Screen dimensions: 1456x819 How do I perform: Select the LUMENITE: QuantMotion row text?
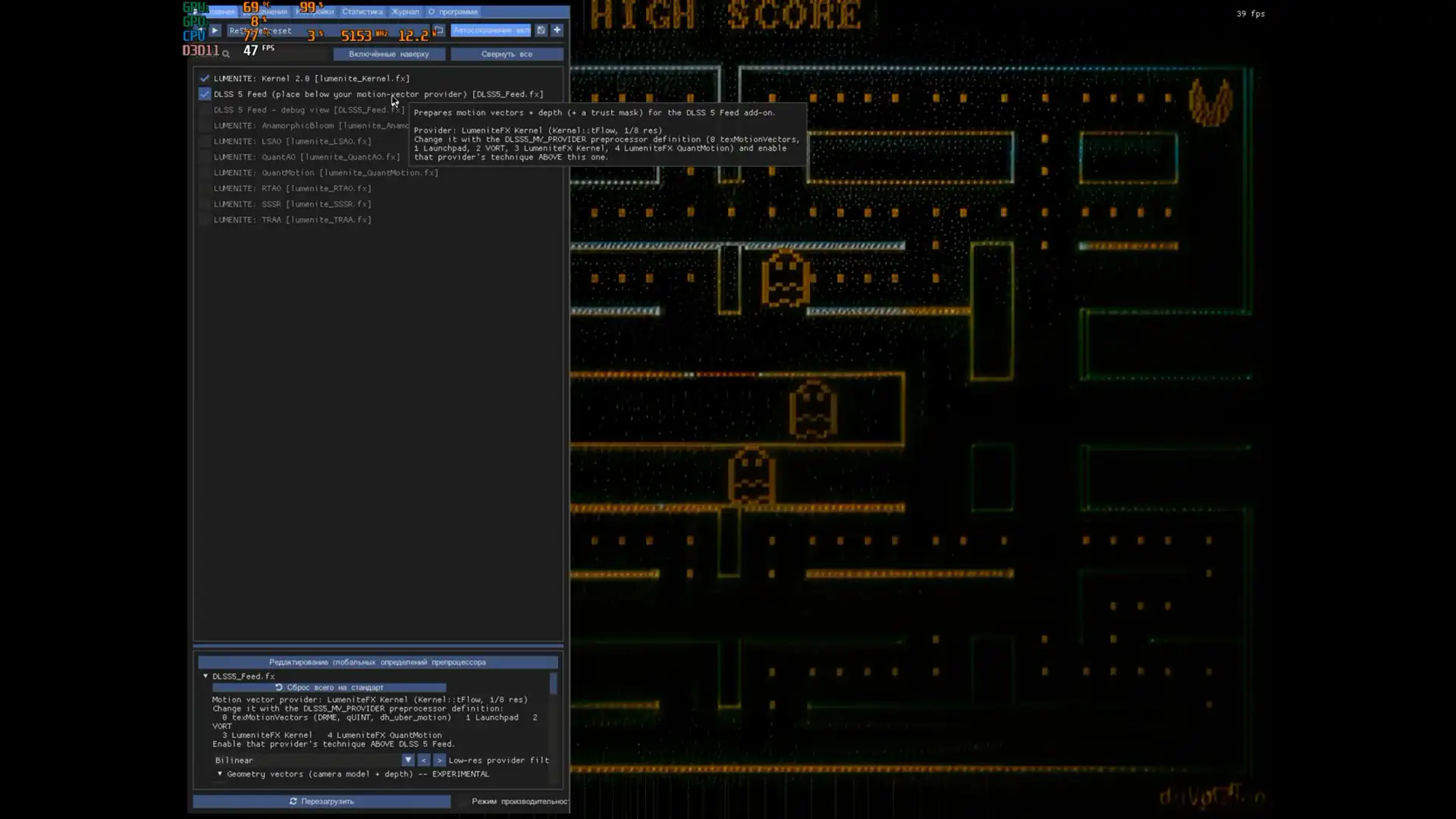[326, 173]
